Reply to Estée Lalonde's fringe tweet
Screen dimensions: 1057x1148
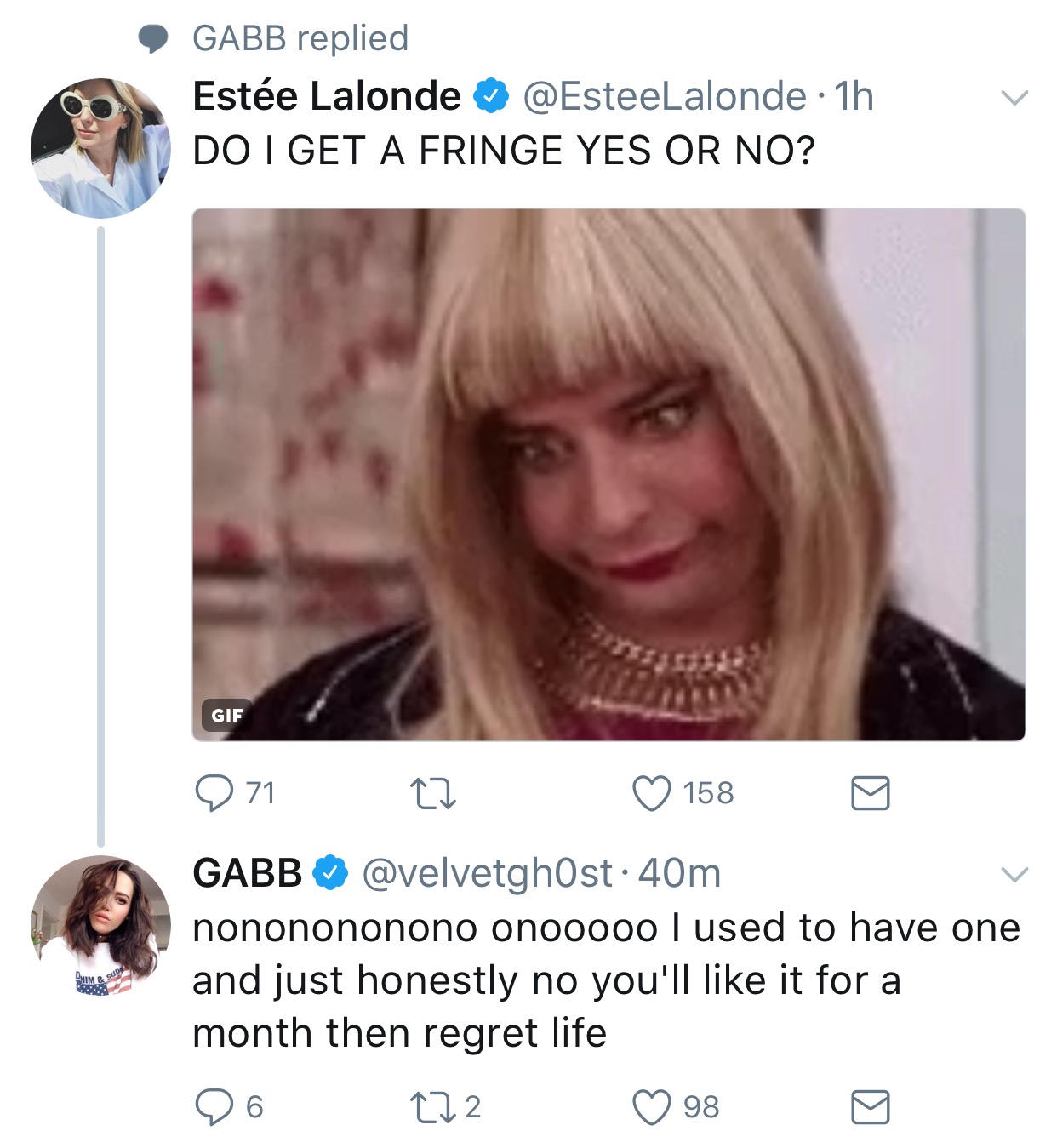point(214,793)
